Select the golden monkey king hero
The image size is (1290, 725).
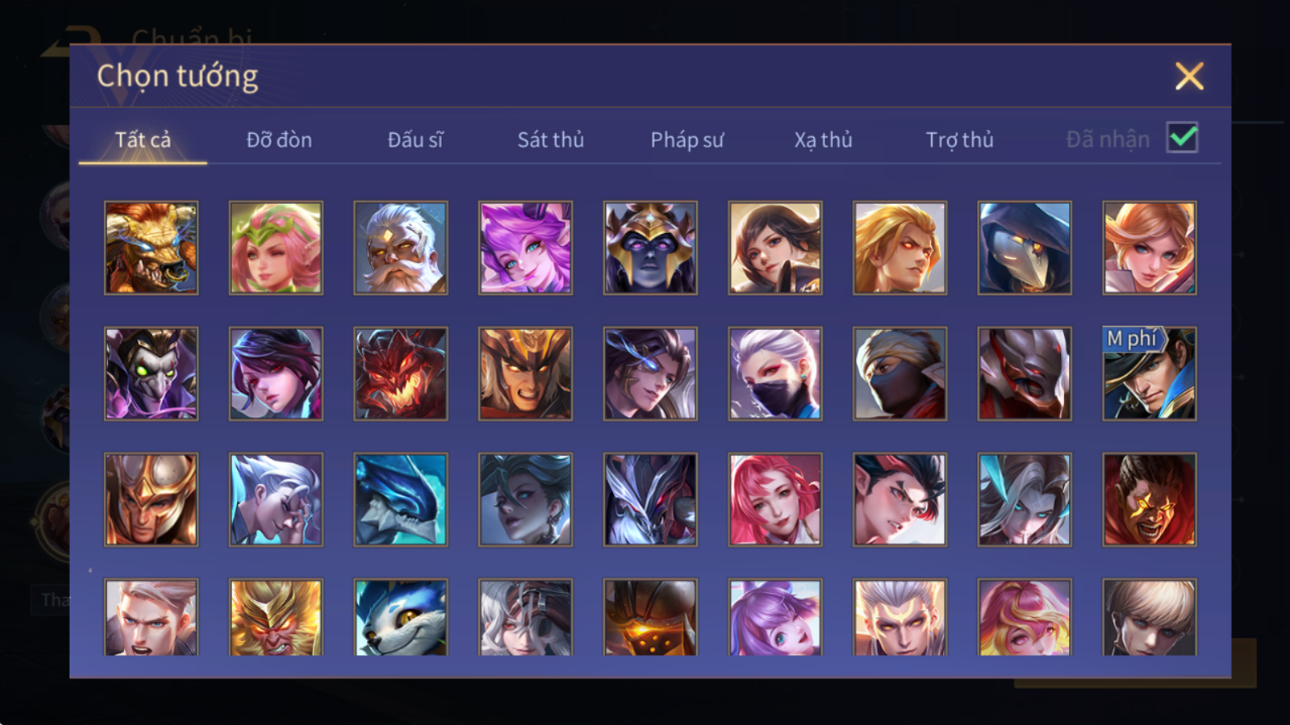coord(276,618)
